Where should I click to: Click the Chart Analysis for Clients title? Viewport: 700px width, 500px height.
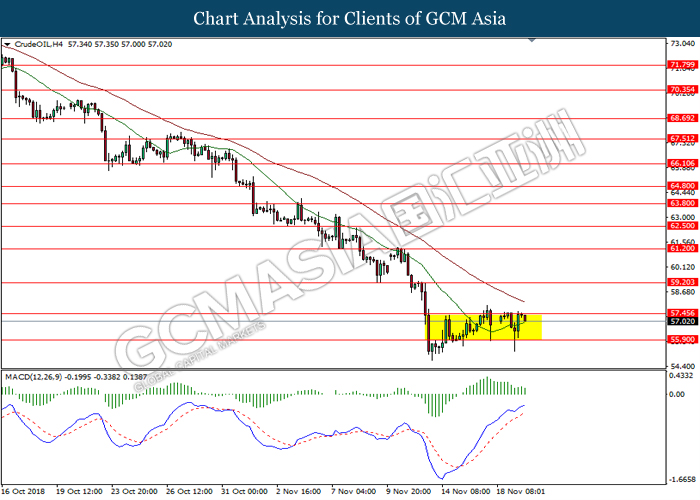(350, 19)
